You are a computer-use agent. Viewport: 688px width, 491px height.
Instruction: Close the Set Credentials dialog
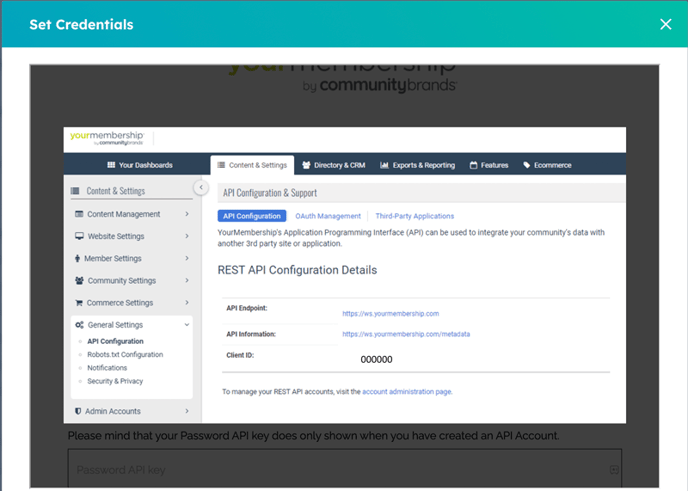pyautogui.click(x=666, y=24)
